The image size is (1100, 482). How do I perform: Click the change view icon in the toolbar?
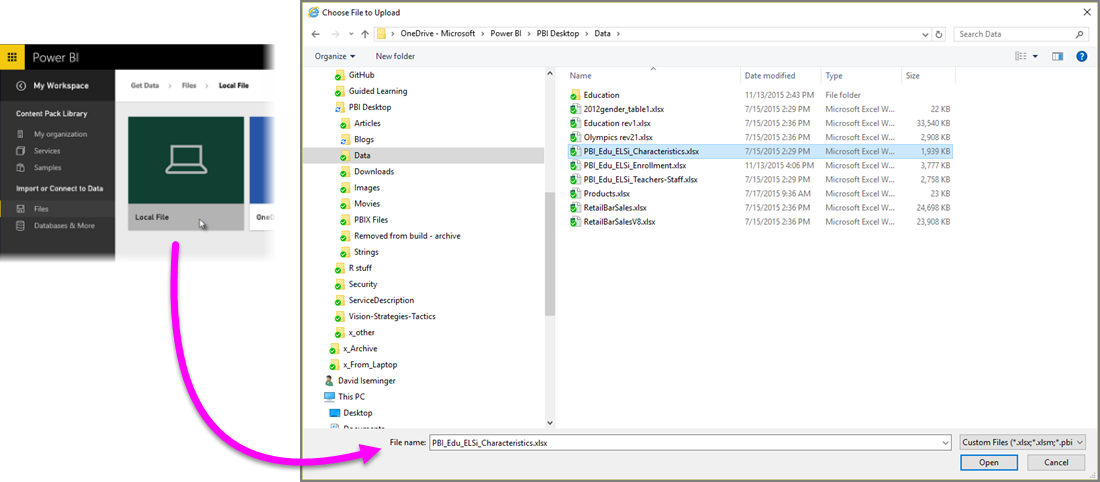(x=1021, y=56)
